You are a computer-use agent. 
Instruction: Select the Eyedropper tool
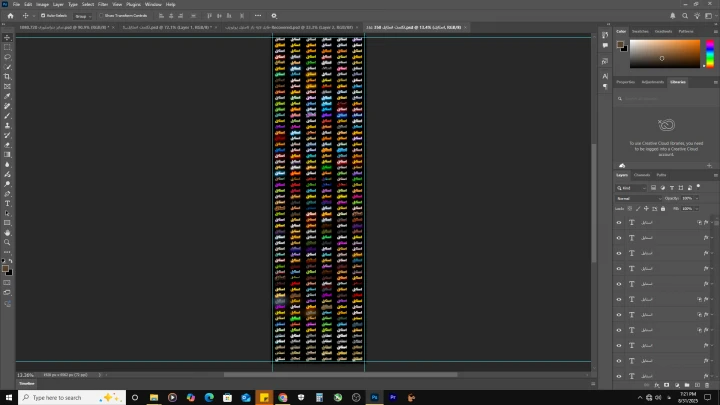pyautogui.click(x=7, y=96)
